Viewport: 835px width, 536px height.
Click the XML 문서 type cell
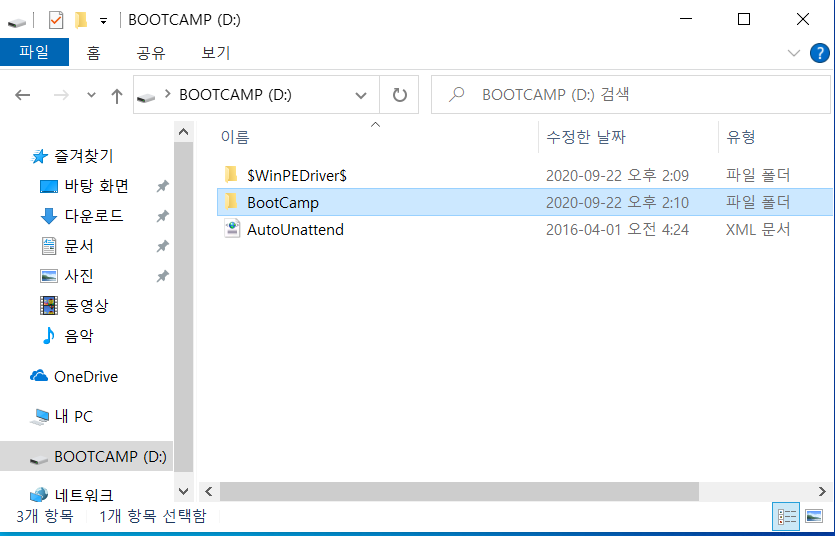pos(758,230)
